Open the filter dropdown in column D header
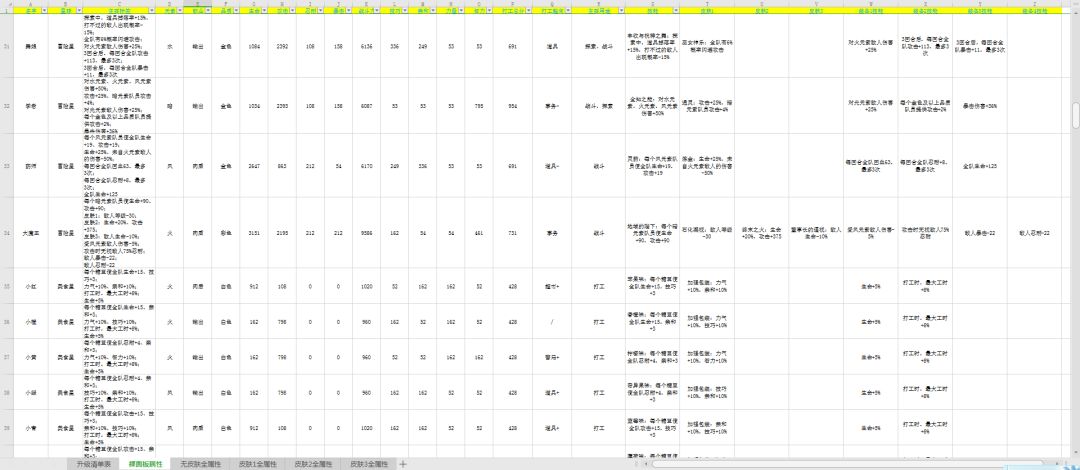The image size is (1080, 470). 178,11
